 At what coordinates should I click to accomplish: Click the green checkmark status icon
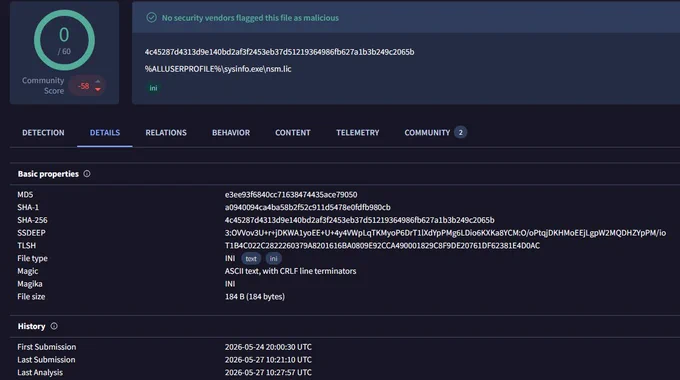pyautogui.click(x=151, y=17)
